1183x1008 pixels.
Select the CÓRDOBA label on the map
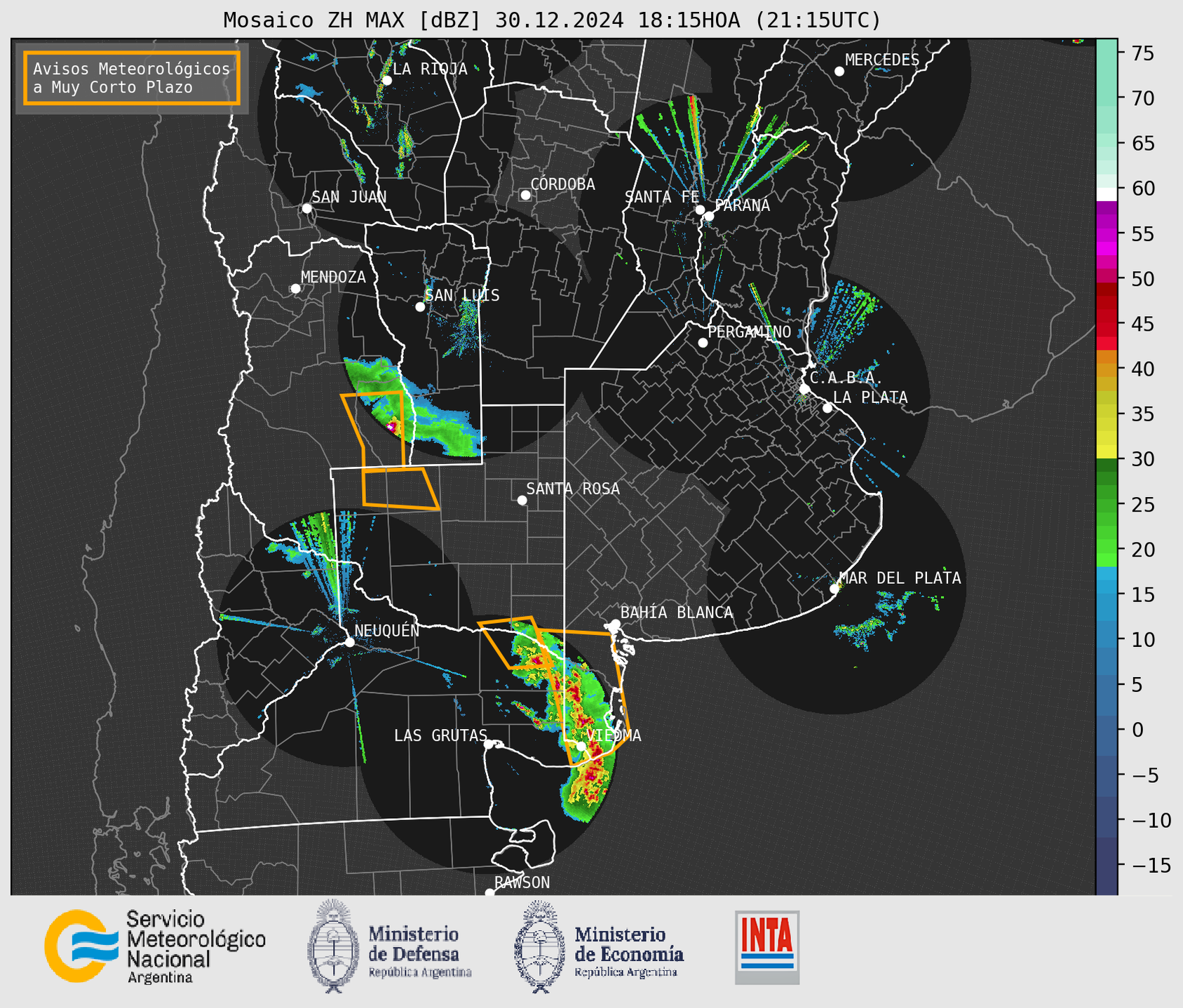coord(562,184)
